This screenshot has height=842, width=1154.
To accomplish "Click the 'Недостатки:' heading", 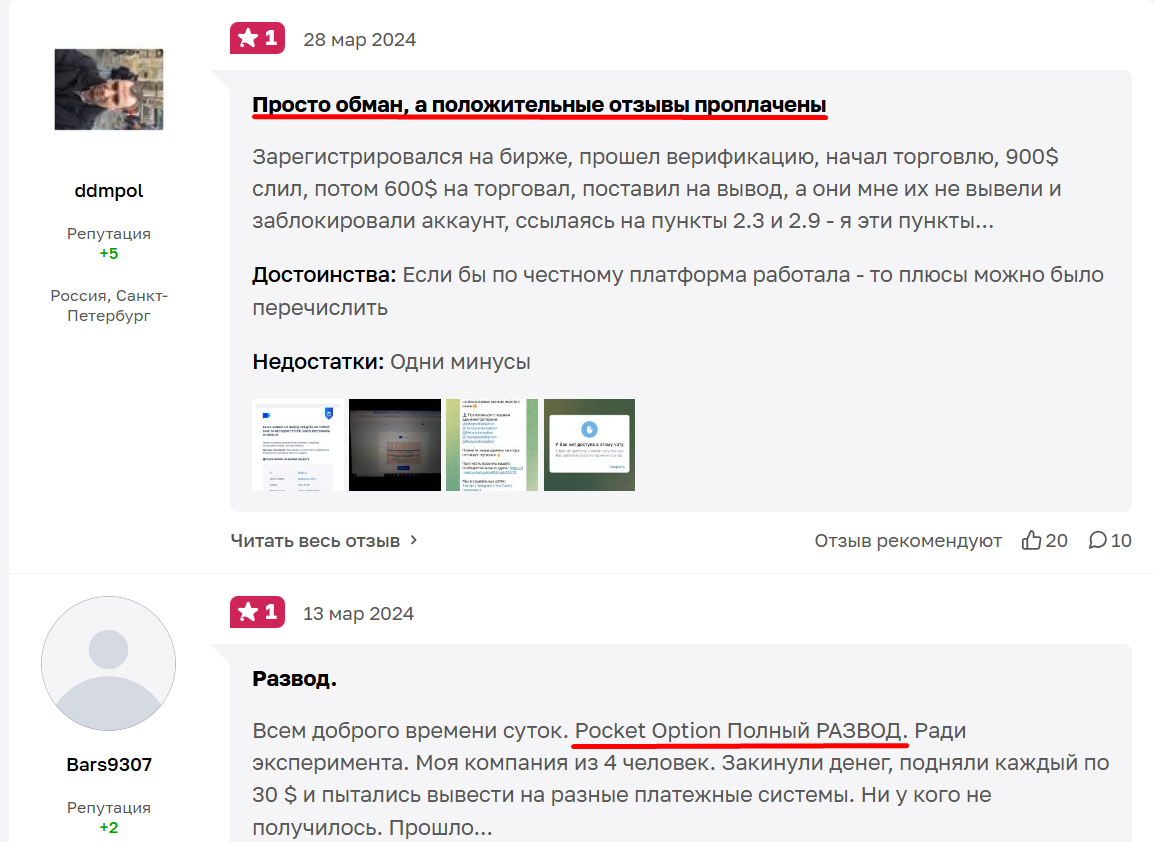I will click(318, 362).
